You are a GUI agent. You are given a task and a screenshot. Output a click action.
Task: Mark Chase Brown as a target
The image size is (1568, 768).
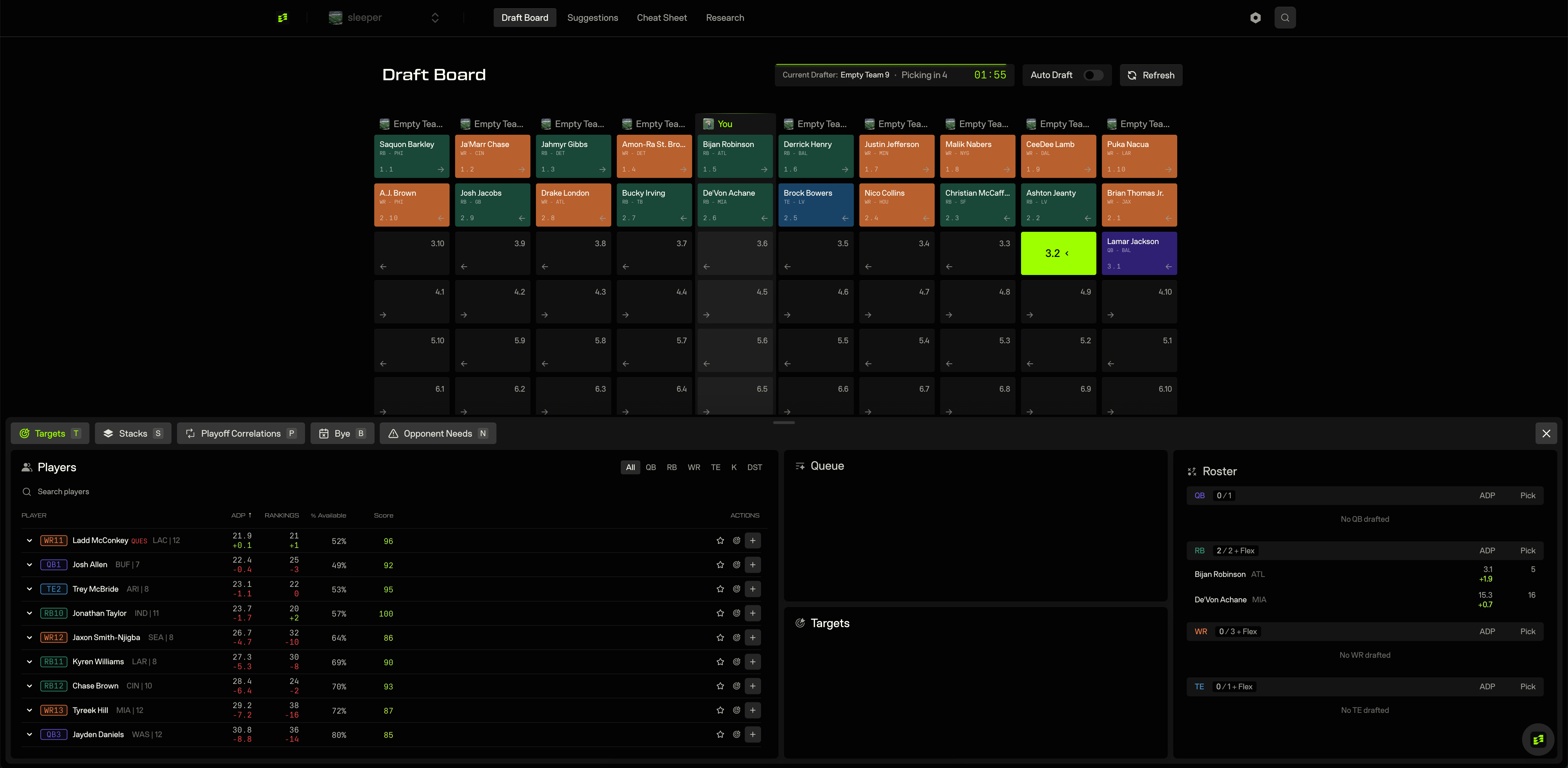[x=737, y=686]
